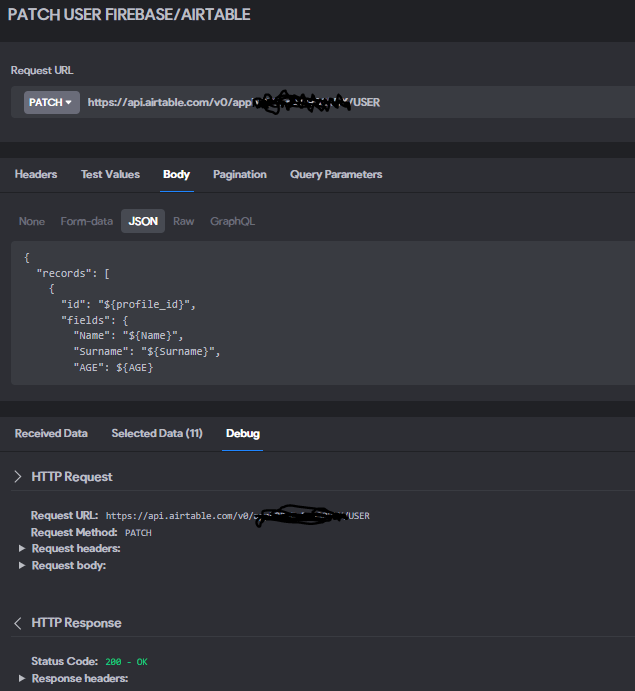Click the "Name": "${Name}" line

point(128,335)
